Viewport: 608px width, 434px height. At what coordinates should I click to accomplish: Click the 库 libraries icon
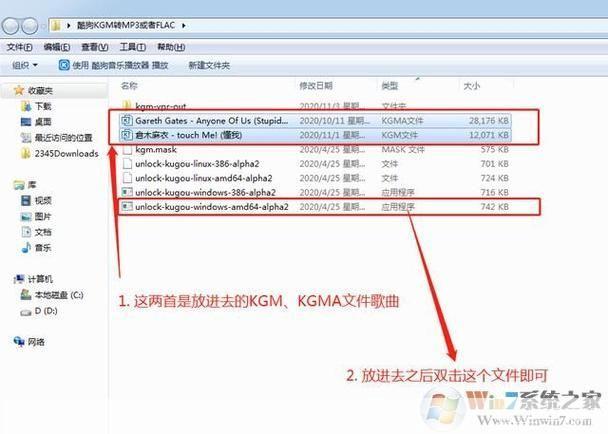19,185
